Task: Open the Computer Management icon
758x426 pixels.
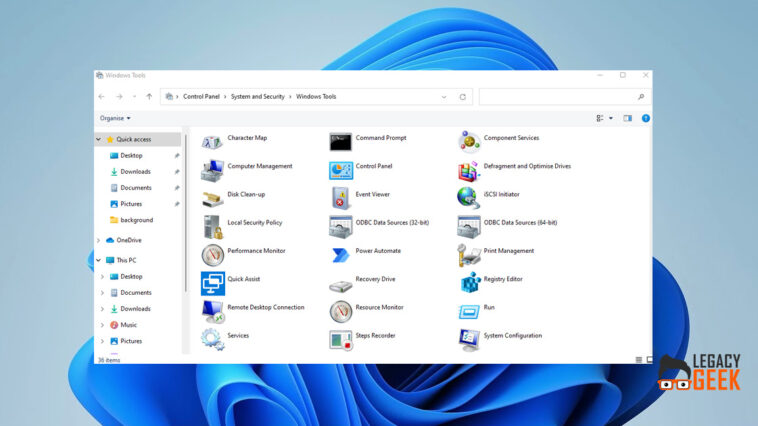Action: tap(212, 170)
